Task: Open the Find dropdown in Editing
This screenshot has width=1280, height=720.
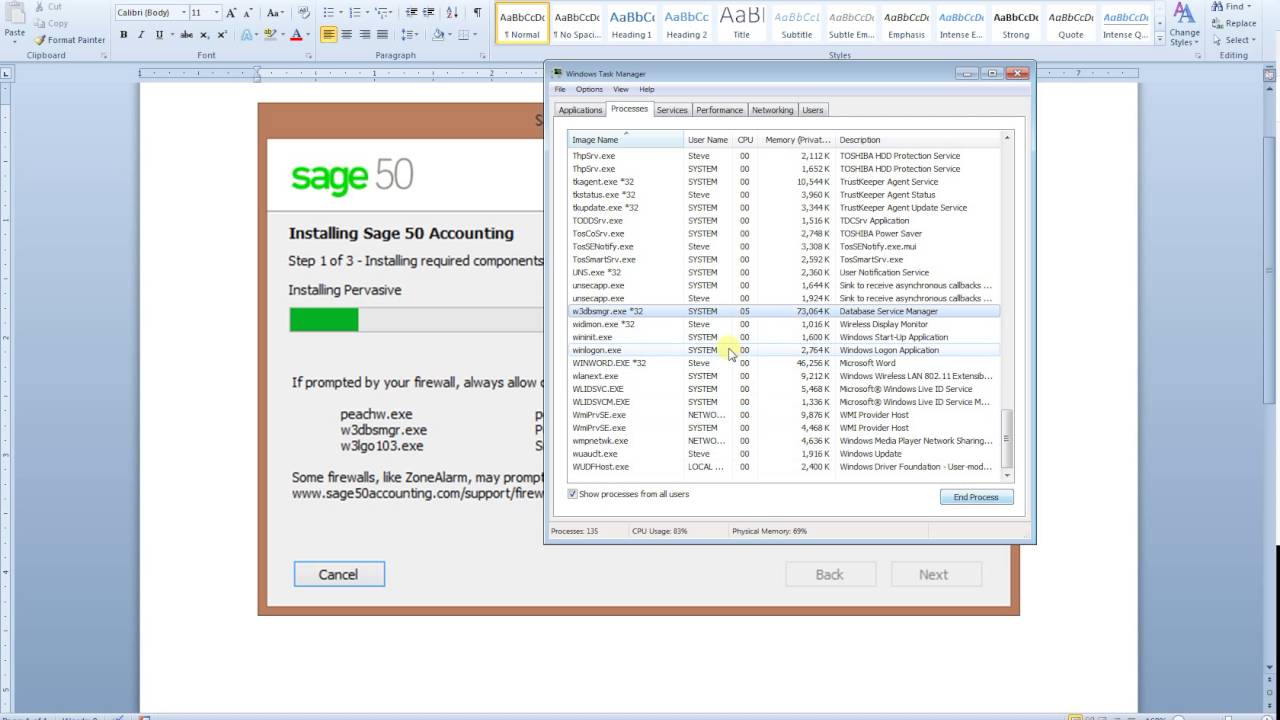Action: pos(1251,6)
